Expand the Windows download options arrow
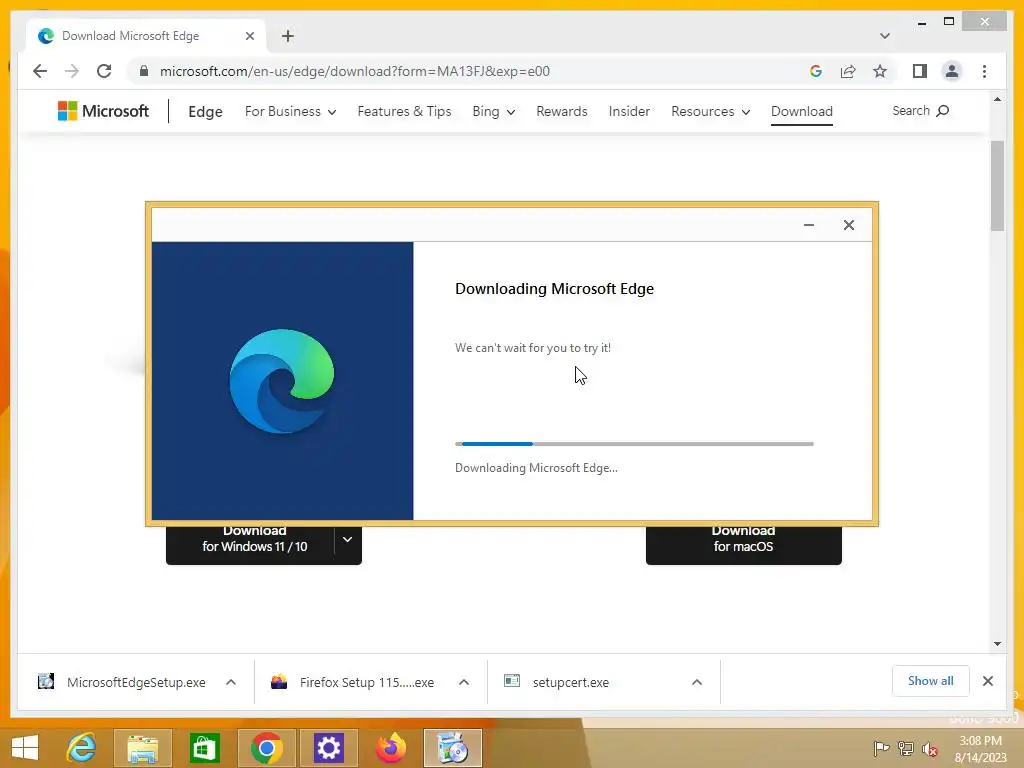The width and height of the screenshot is (1024, 768). [348, 540]
